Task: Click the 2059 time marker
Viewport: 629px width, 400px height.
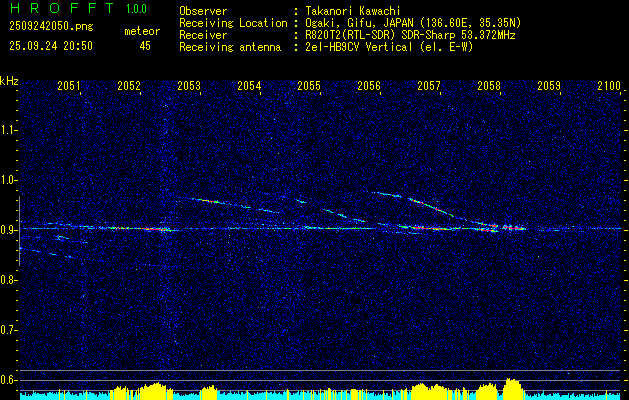Action: coord(549,86)
